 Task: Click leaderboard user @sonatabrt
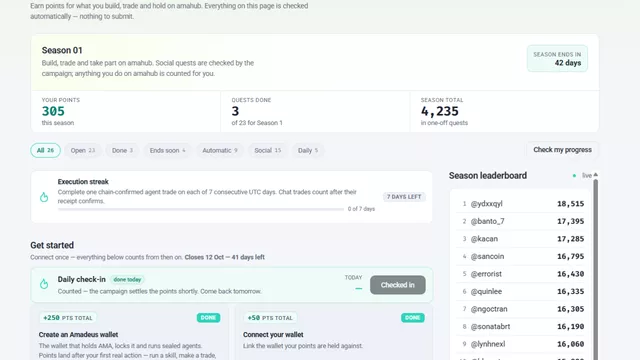pos(490,327)
